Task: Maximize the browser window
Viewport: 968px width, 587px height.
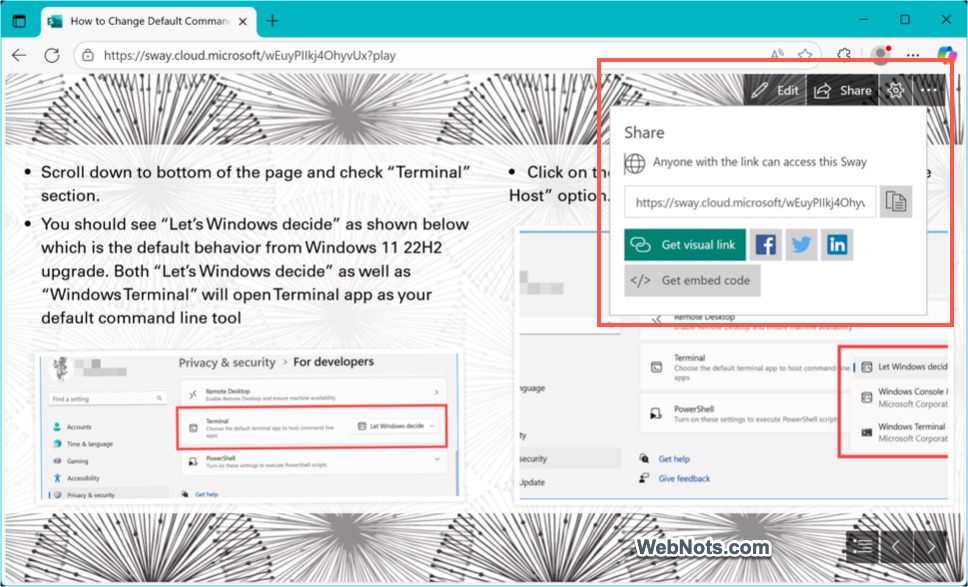Action: click(905, 20)
